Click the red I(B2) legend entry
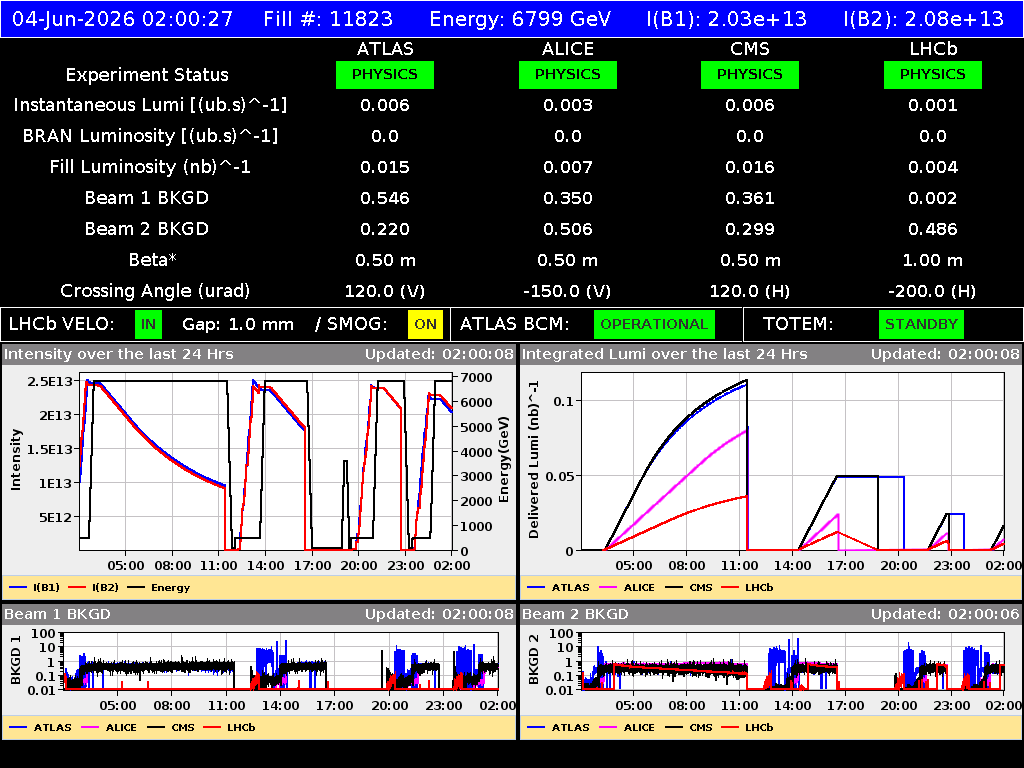 pyautogui.click(x=93, y=587)
